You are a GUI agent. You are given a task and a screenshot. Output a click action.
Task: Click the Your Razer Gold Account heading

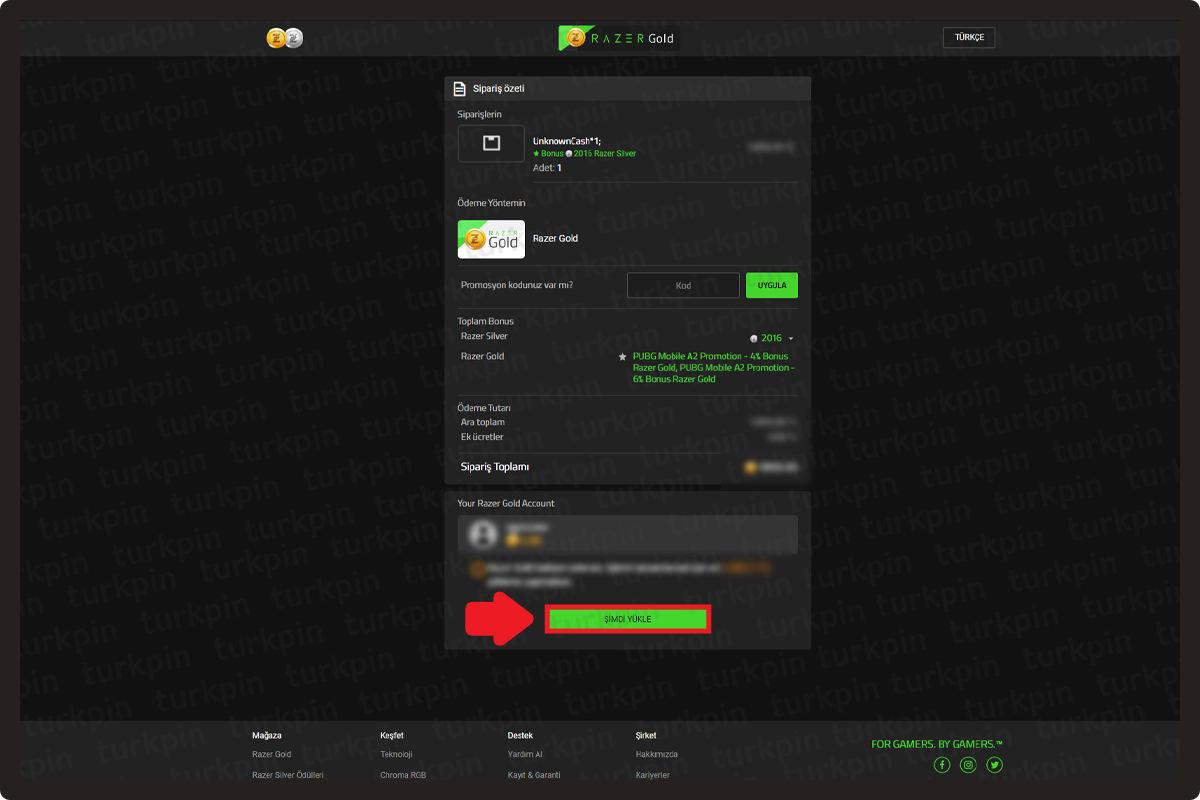coord(506,503)
